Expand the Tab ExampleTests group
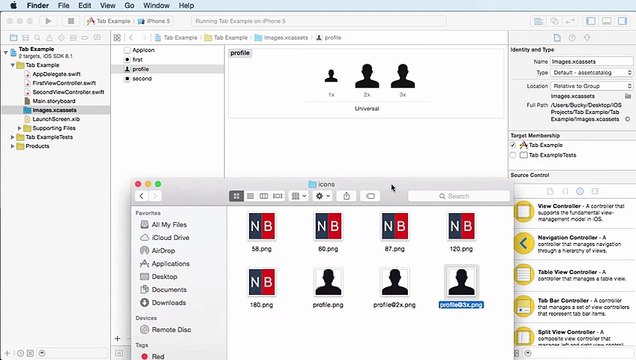 [13, 137]
